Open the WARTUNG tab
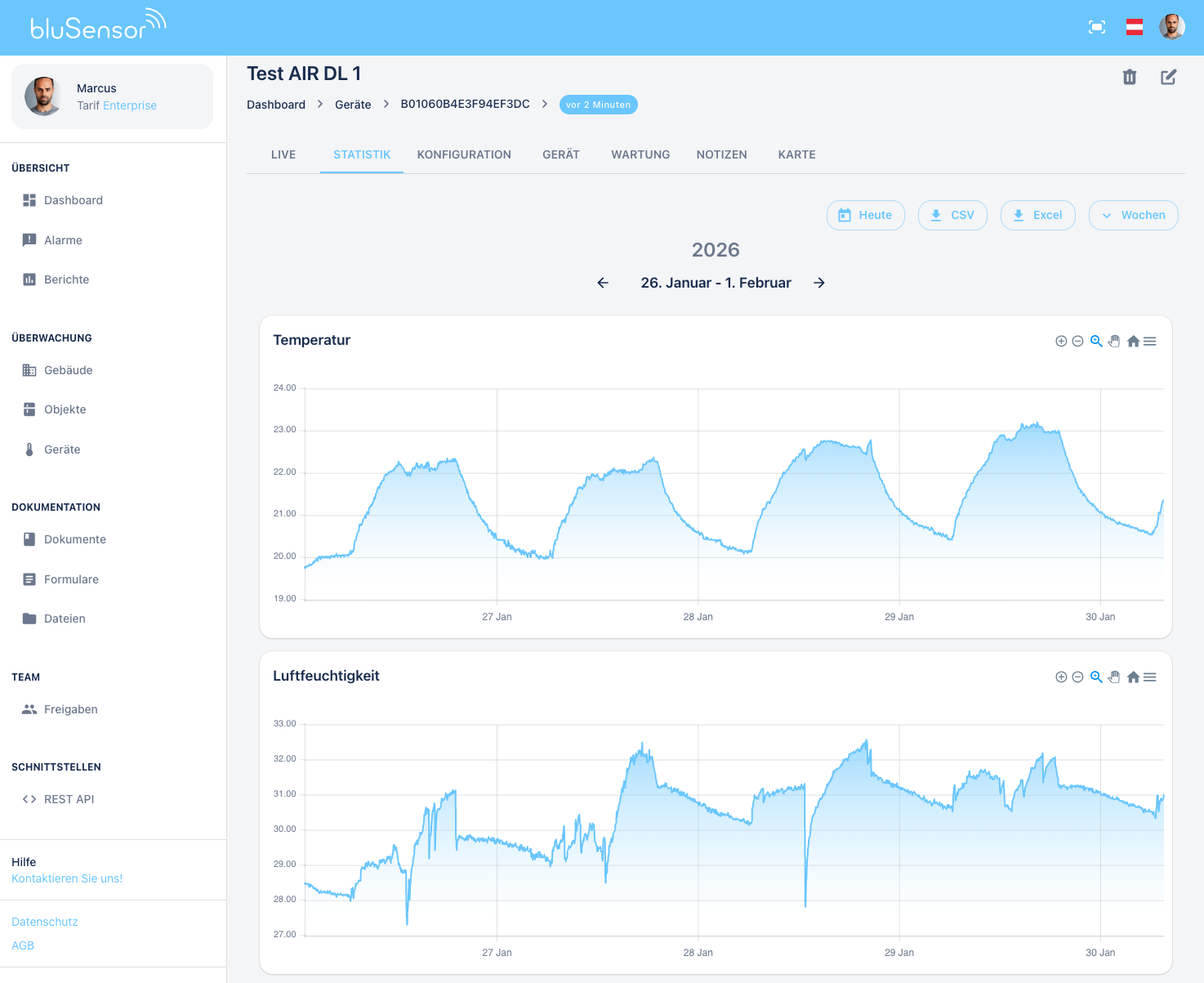1204x983 pixels. [640, 154]
